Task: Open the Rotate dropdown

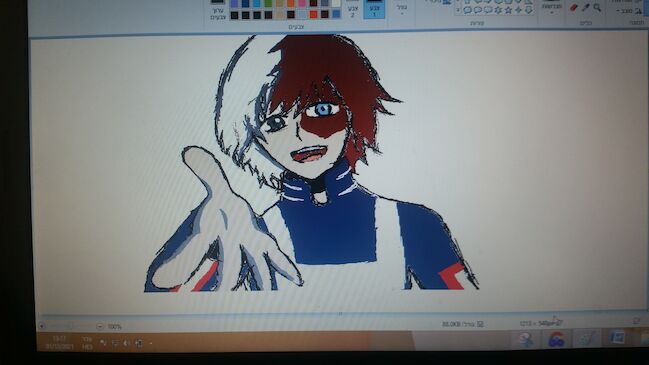Action: 625,11
